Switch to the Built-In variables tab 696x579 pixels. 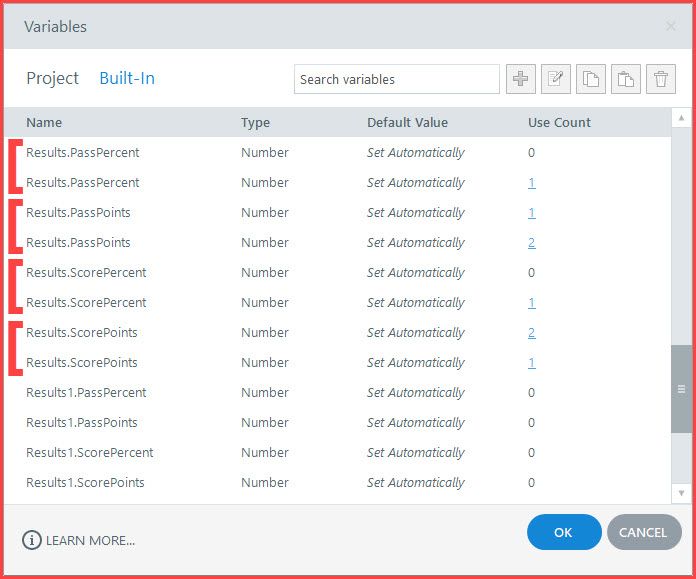pos(127,78)
